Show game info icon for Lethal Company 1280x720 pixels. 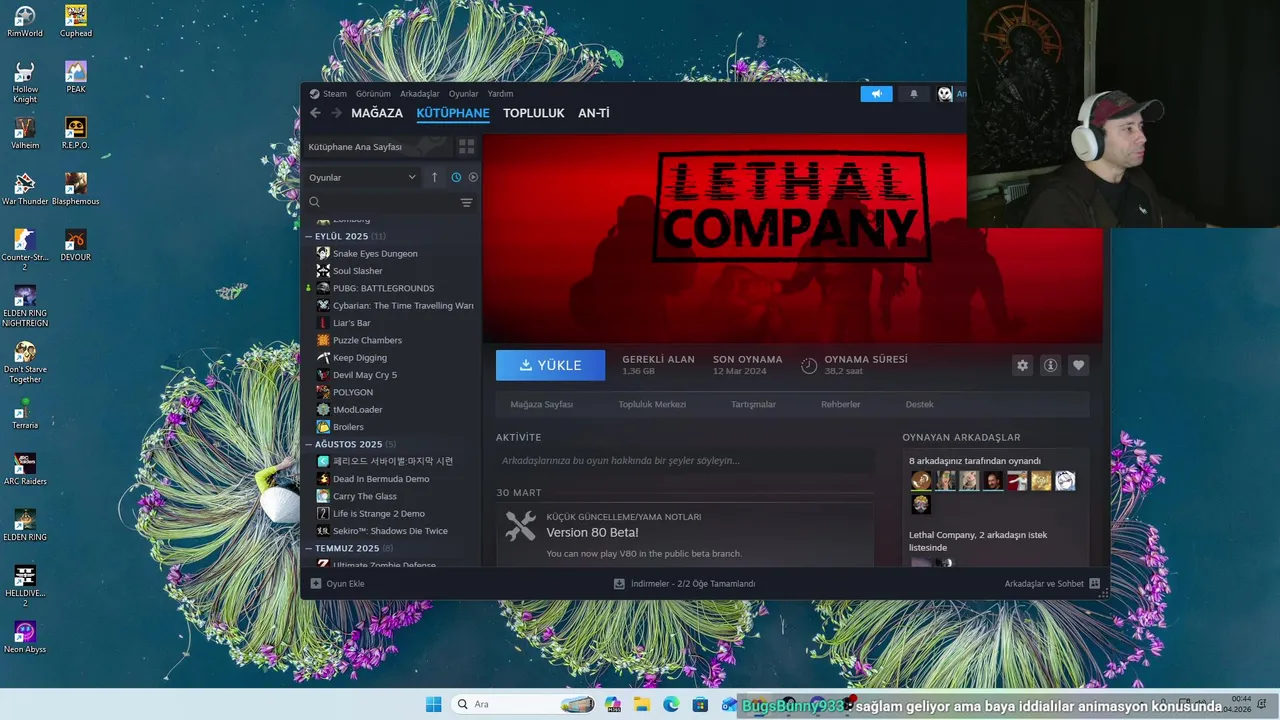click(1050, 365)
